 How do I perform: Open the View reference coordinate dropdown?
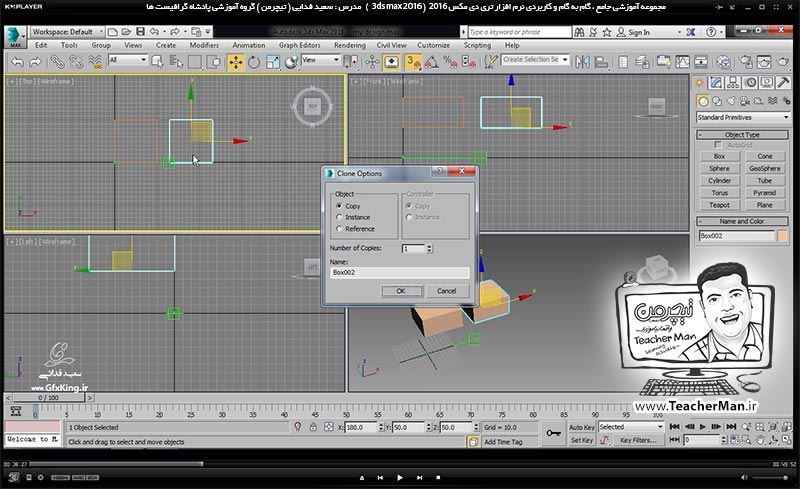[x=320, y=60]
